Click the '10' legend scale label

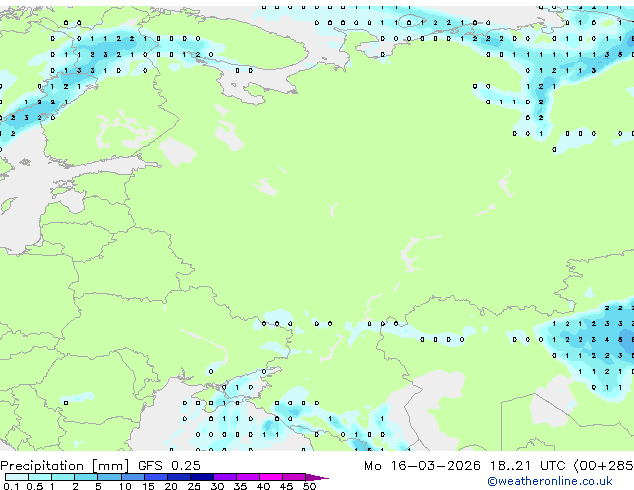point(125,486)
